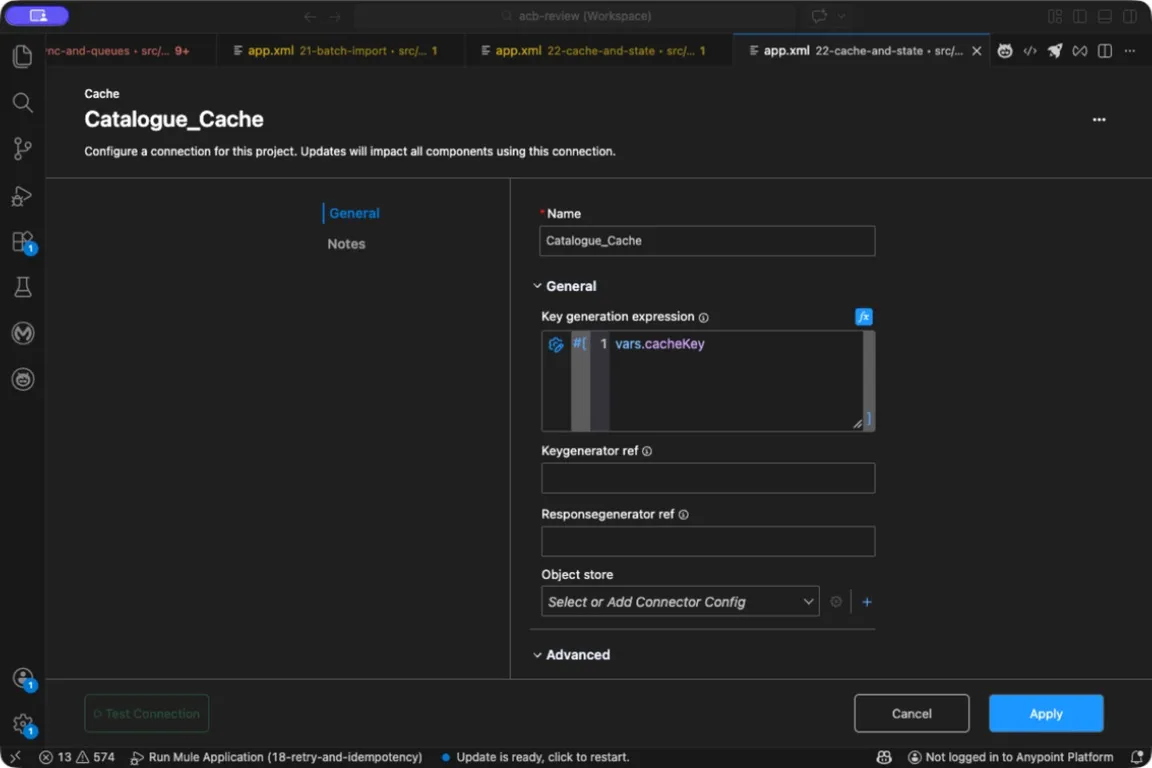Click the rocket deploy icon
1152x768 pixels.
click(1055, 51)
